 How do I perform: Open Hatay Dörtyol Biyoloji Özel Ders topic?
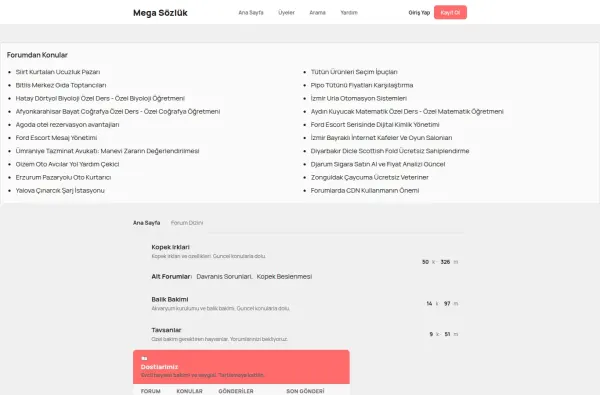[x=100, y=98]
